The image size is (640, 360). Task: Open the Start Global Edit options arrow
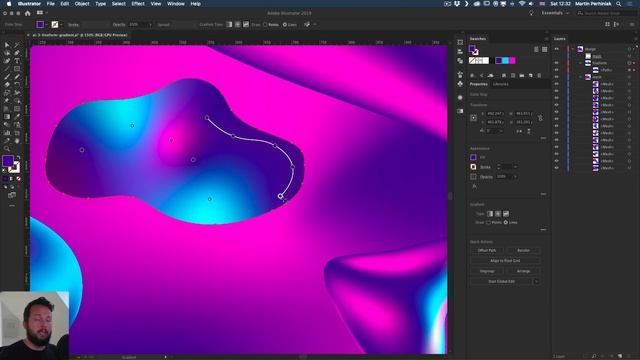tap(536, 281)
